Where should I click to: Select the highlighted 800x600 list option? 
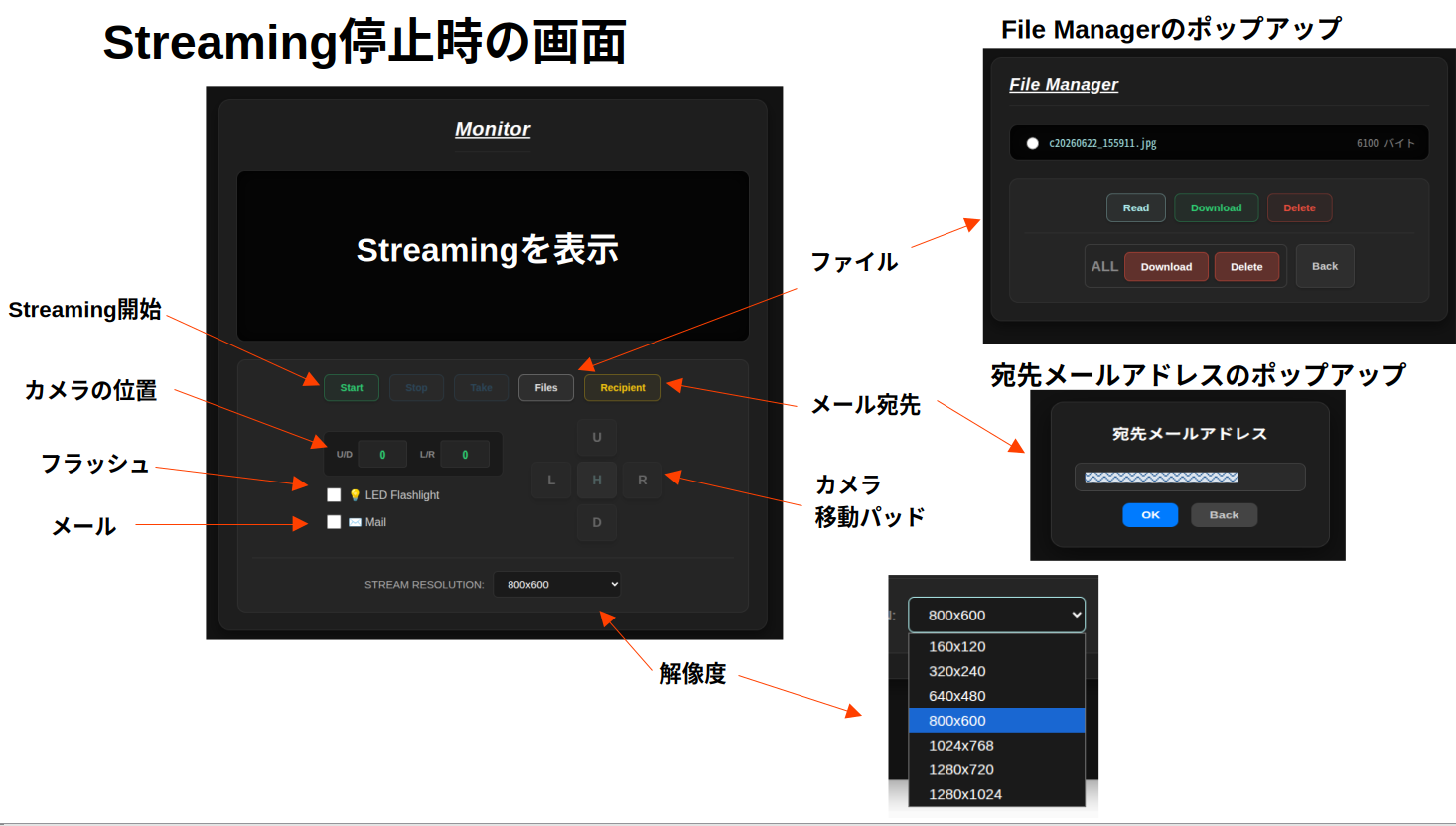click(x=996, y=721)
